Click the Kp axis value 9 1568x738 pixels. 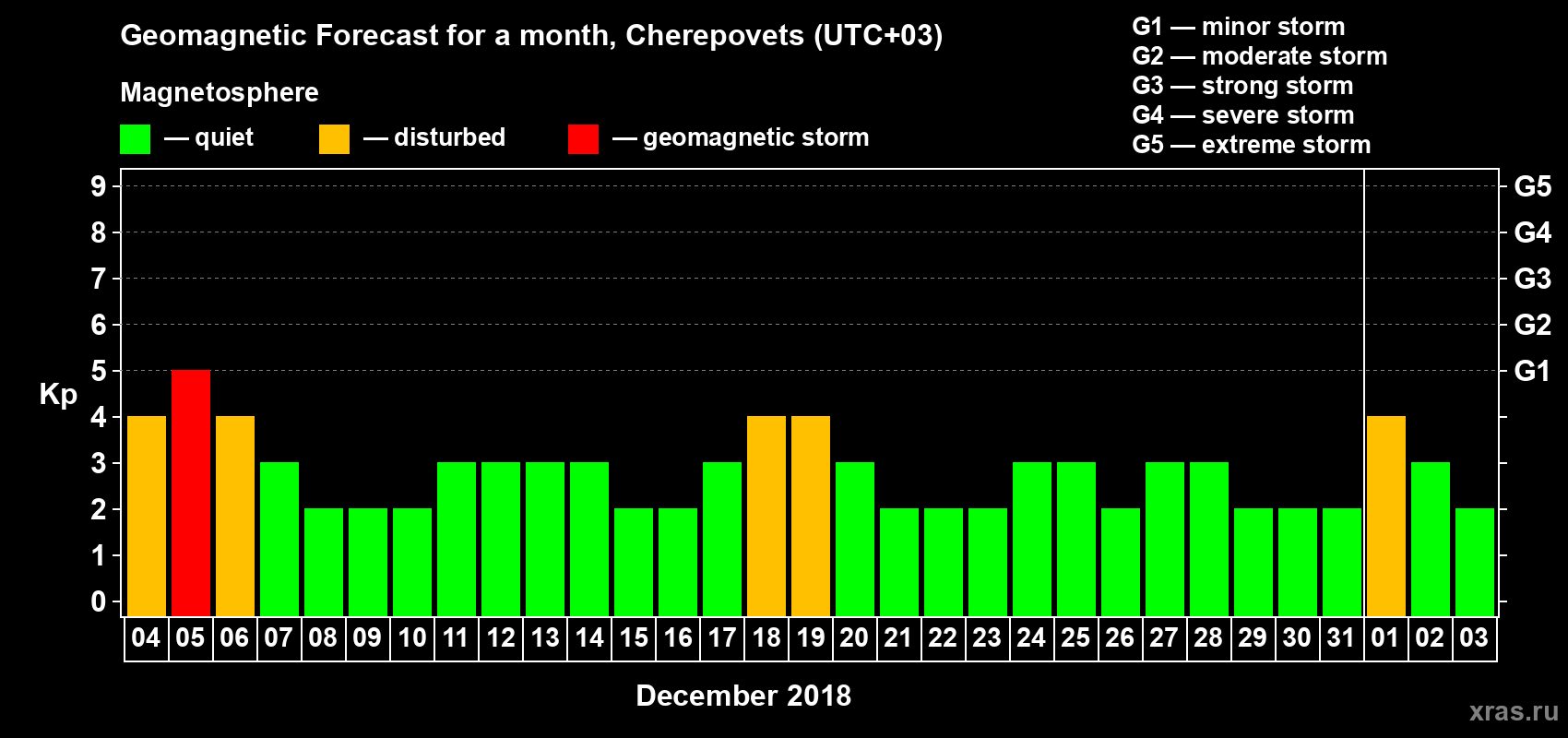click(x=99, y=186)
